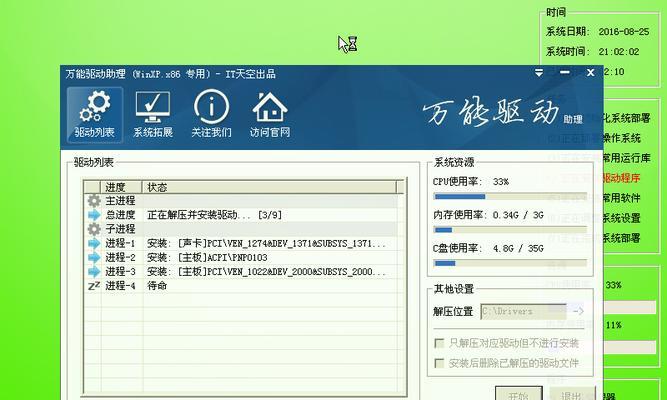Click the 退出 button

pyautogui.click(x=572, y=394)
